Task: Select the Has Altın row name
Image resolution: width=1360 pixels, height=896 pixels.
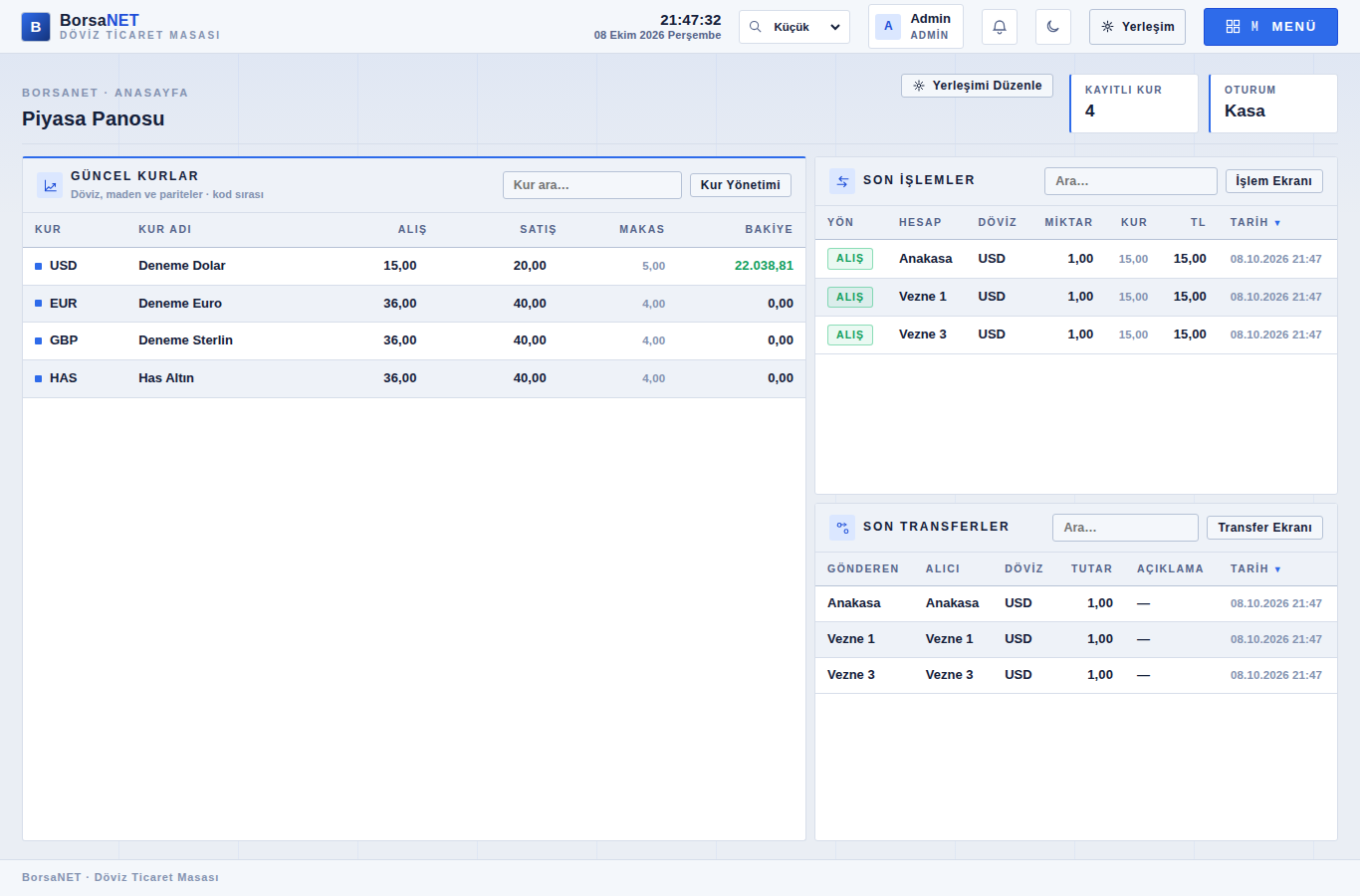Action: click(166, 378)
